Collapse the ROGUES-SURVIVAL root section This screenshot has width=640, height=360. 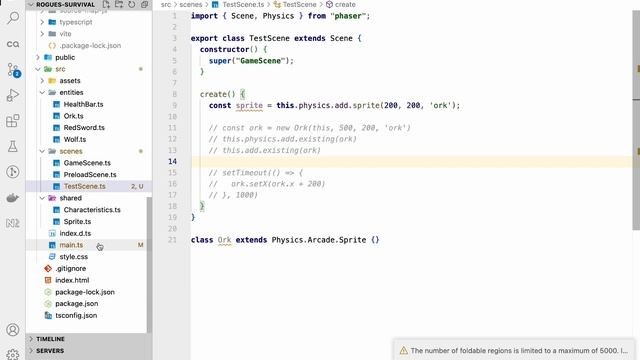point(31,4)
